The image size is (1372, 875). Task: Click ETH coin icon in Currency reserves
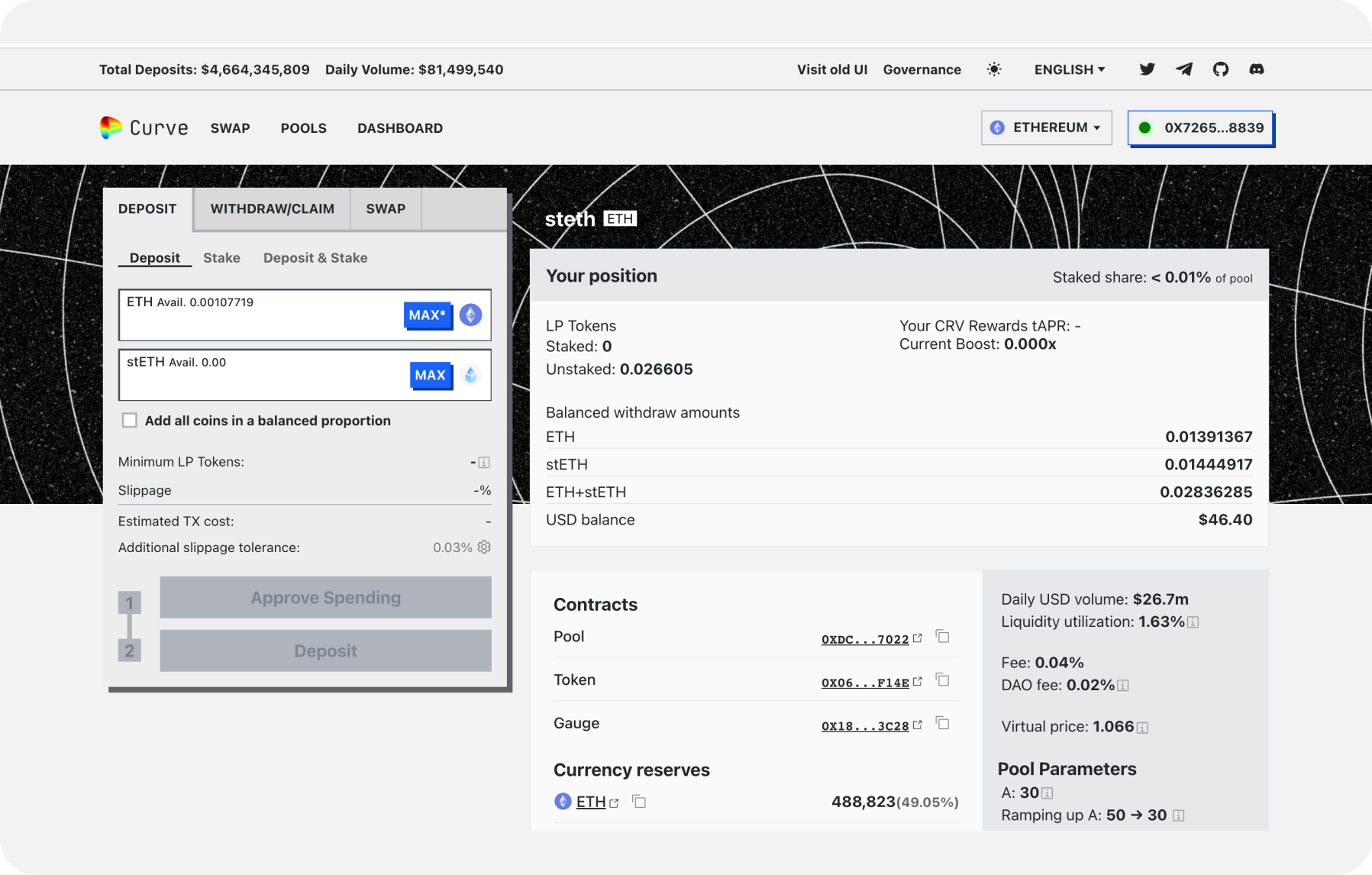563,801
